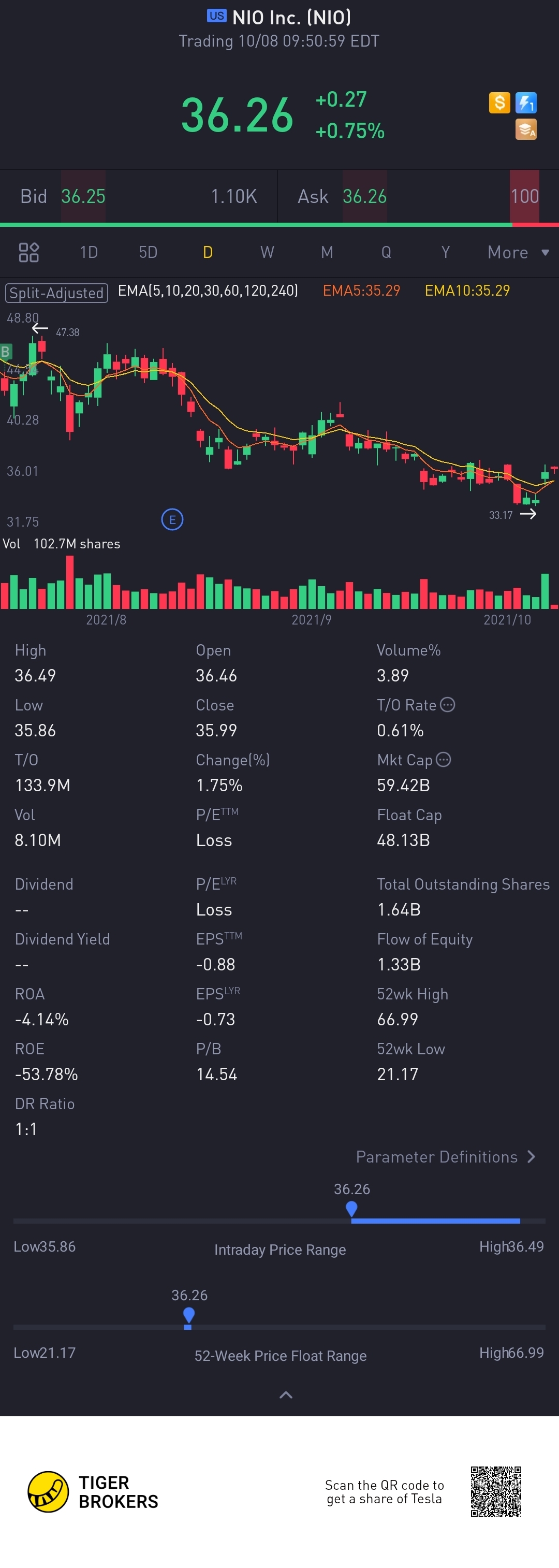Tap the Vol 102.7M shares label
559x1568 pixels.
click(62, 544)
